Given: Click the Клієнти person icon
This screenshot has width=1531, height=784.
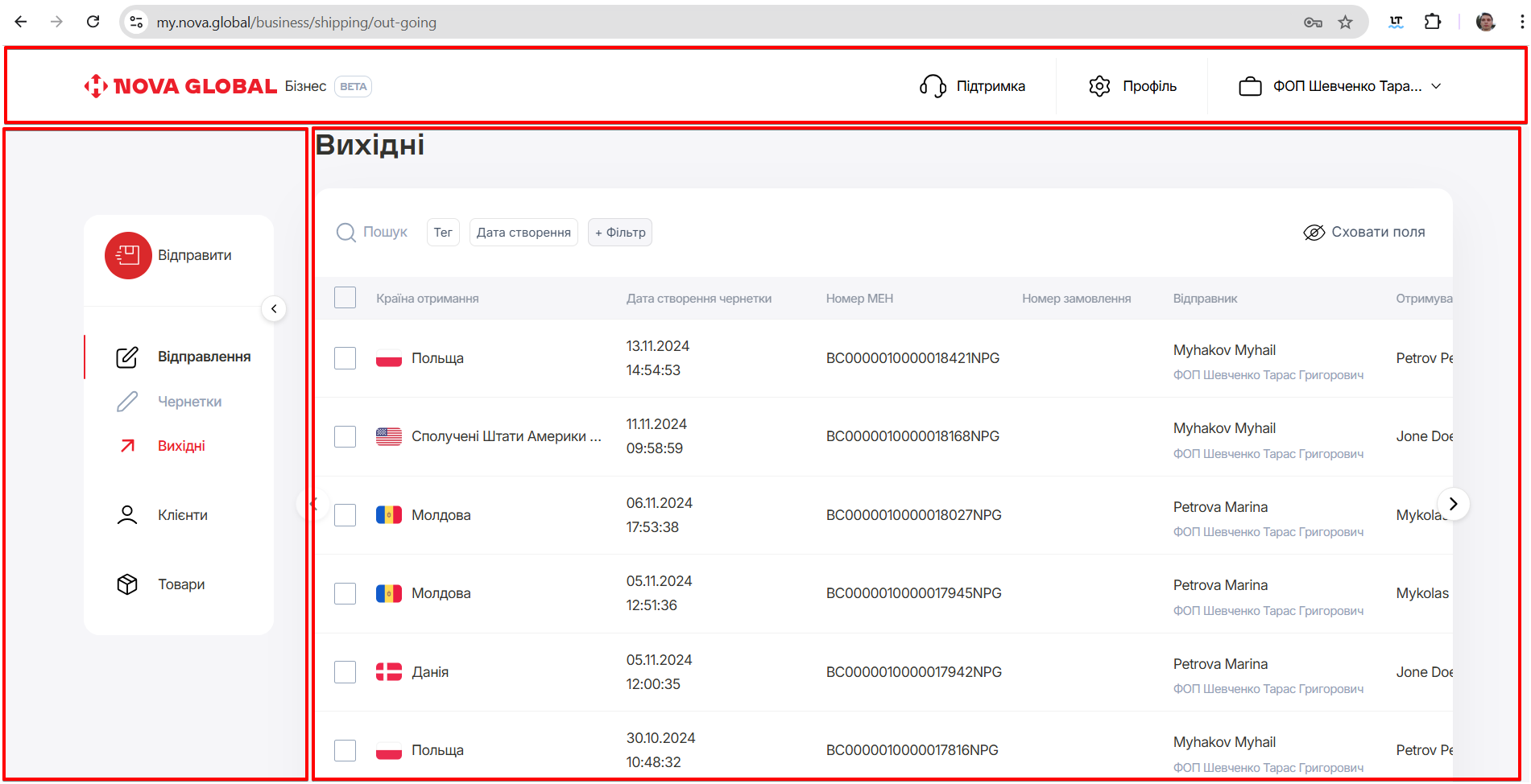Looking at the screenshot, I should click(127, 515).
